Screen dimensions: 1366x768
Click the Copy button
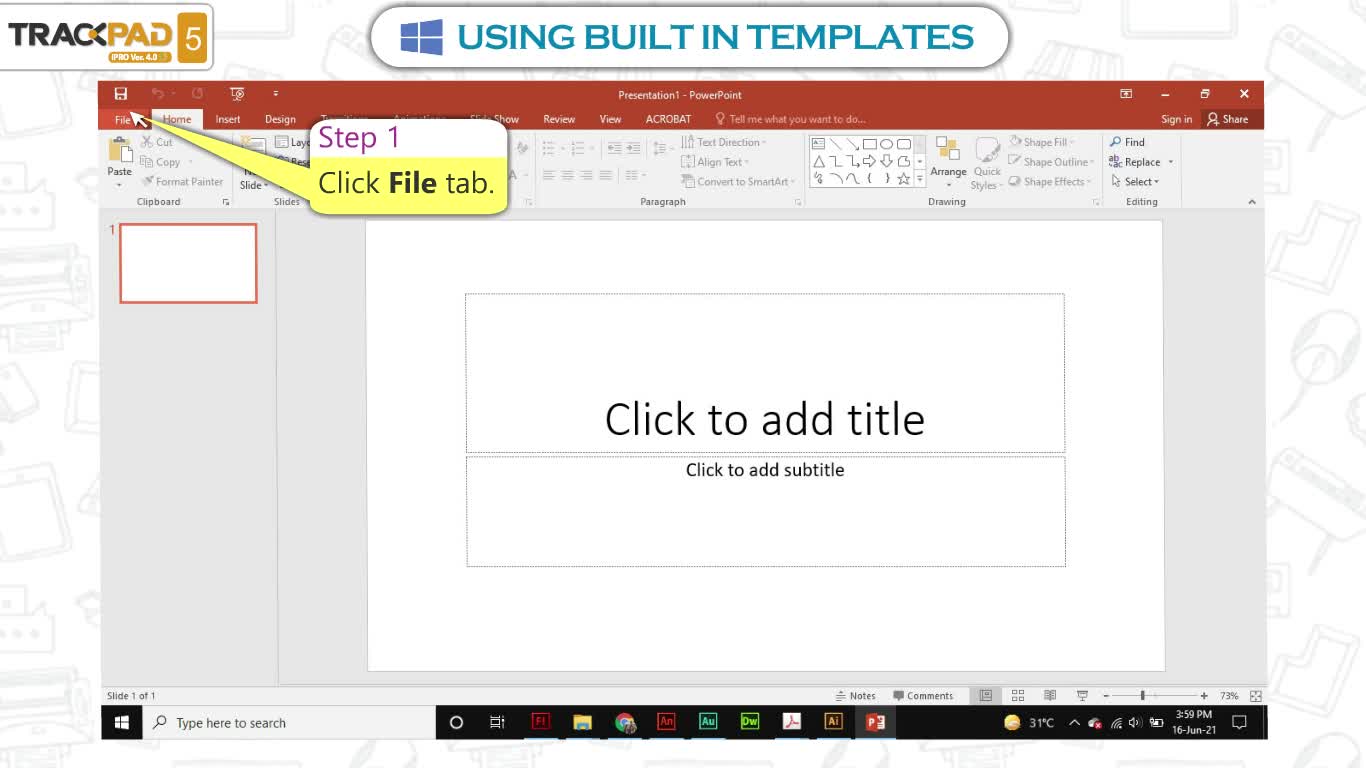160,162
